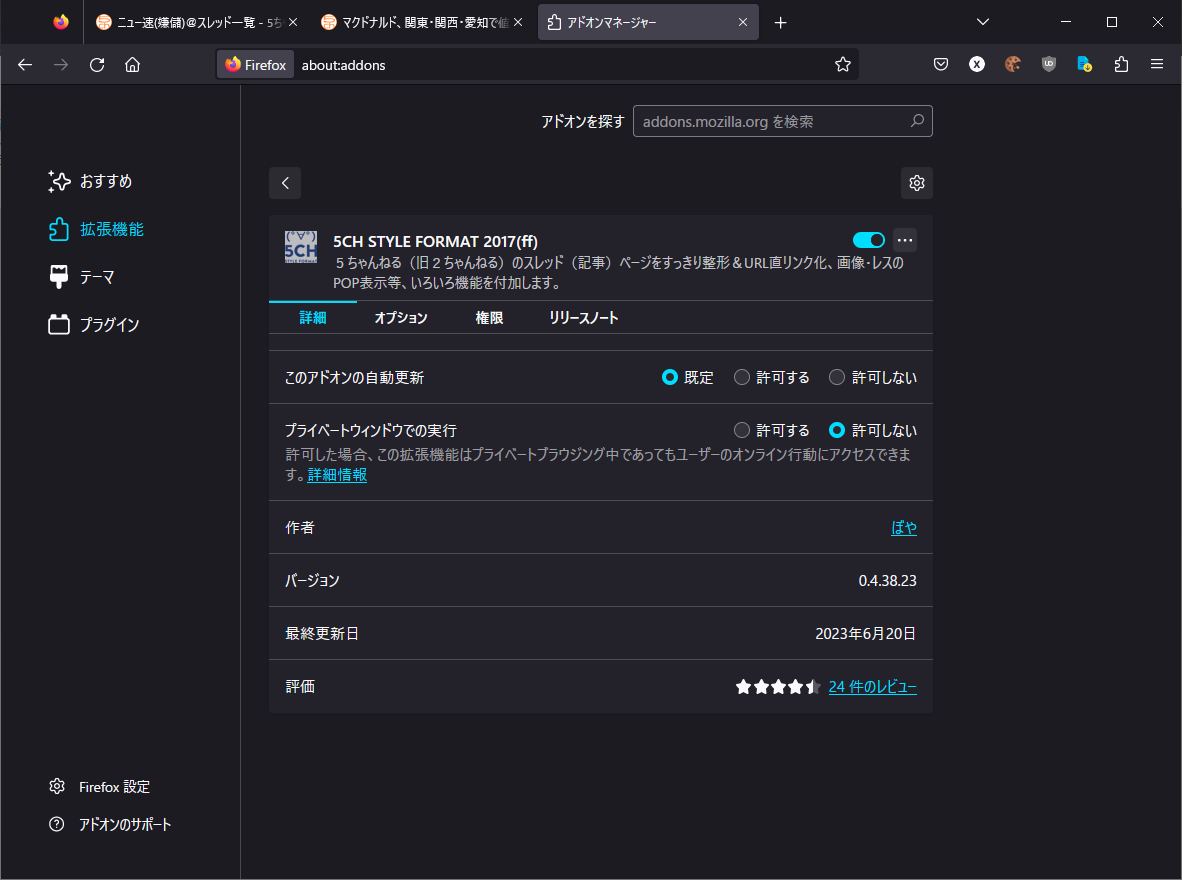Click the date 2023年6月20日
The image size is (1182, 880).
(865, 633)
